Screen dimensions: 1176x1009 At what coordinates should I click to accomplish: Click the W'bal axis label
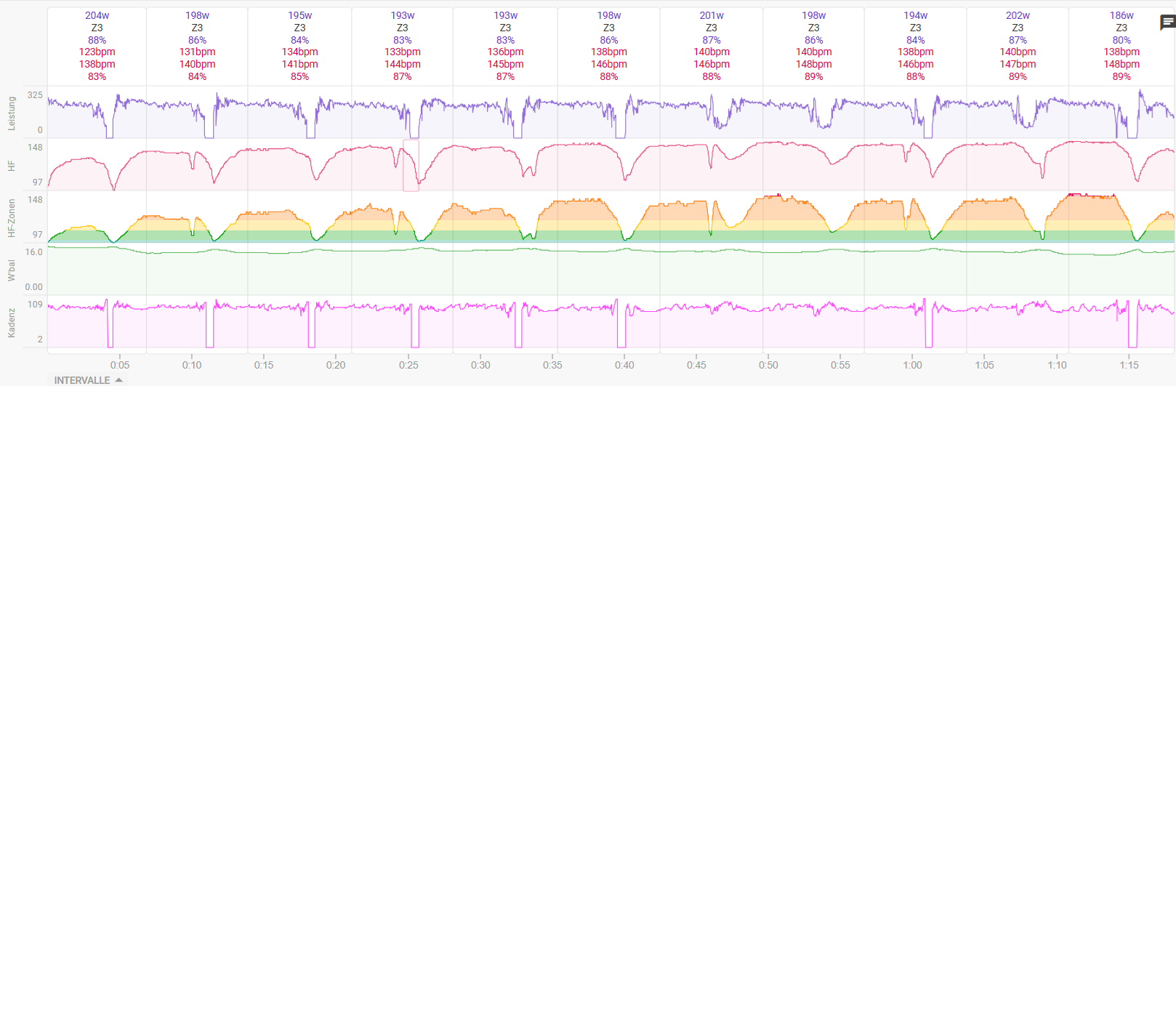[x=12, y=270]
